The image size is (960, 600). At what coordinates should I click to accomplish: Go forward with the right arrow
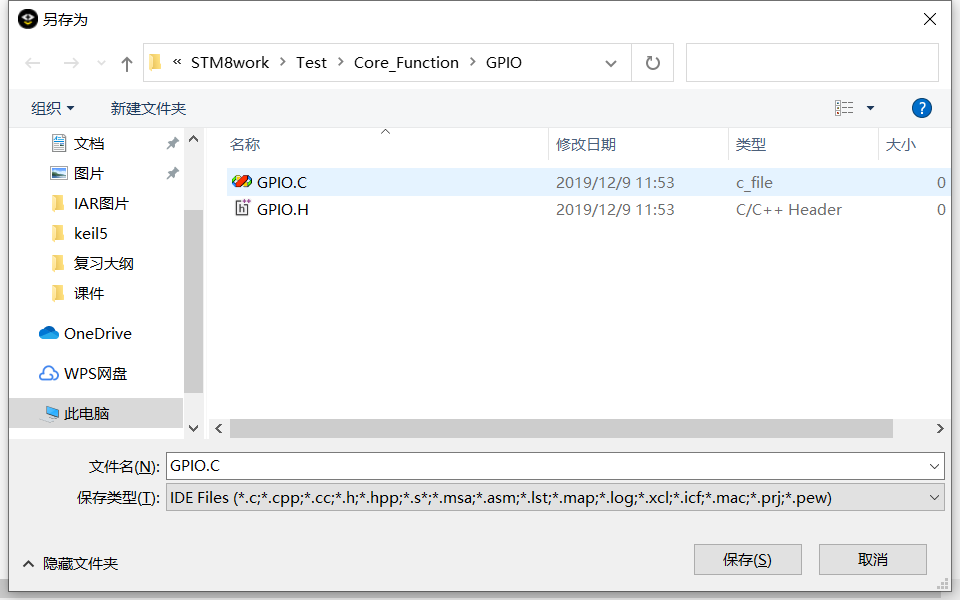(71, 62)
